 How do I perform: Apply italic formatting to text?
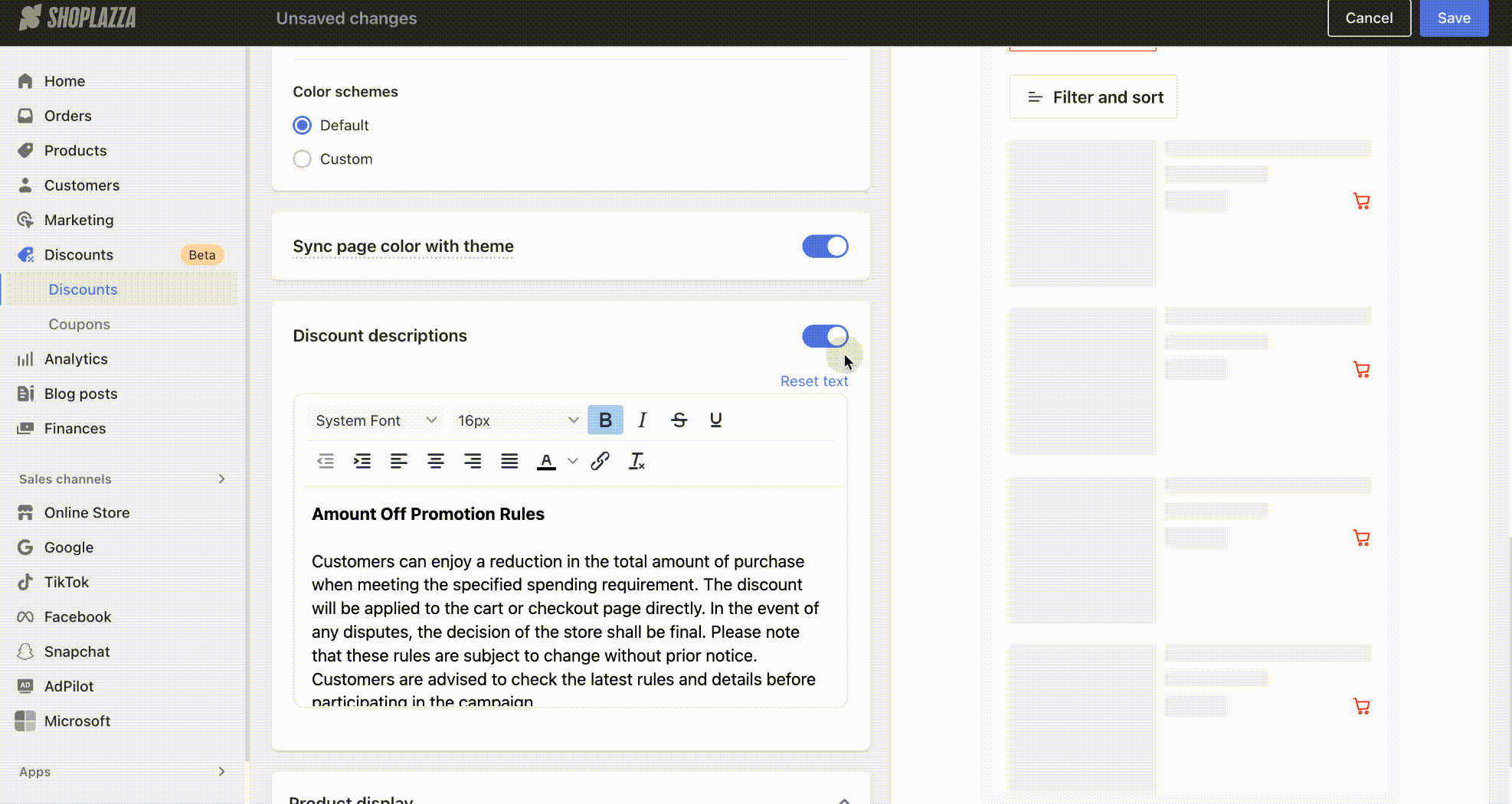click(642, 420)
